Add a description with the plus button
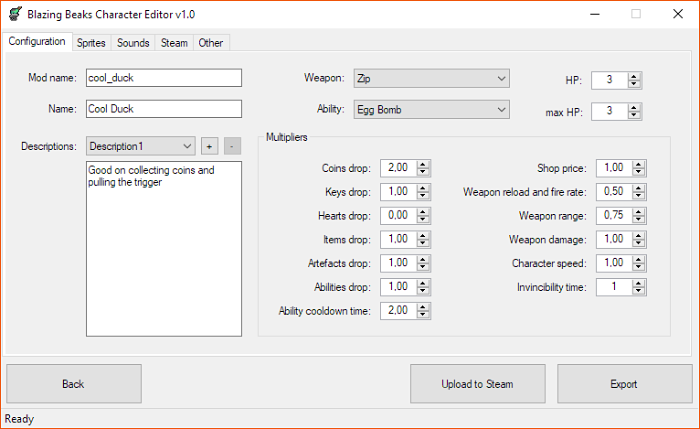 [x=209, y=146]
